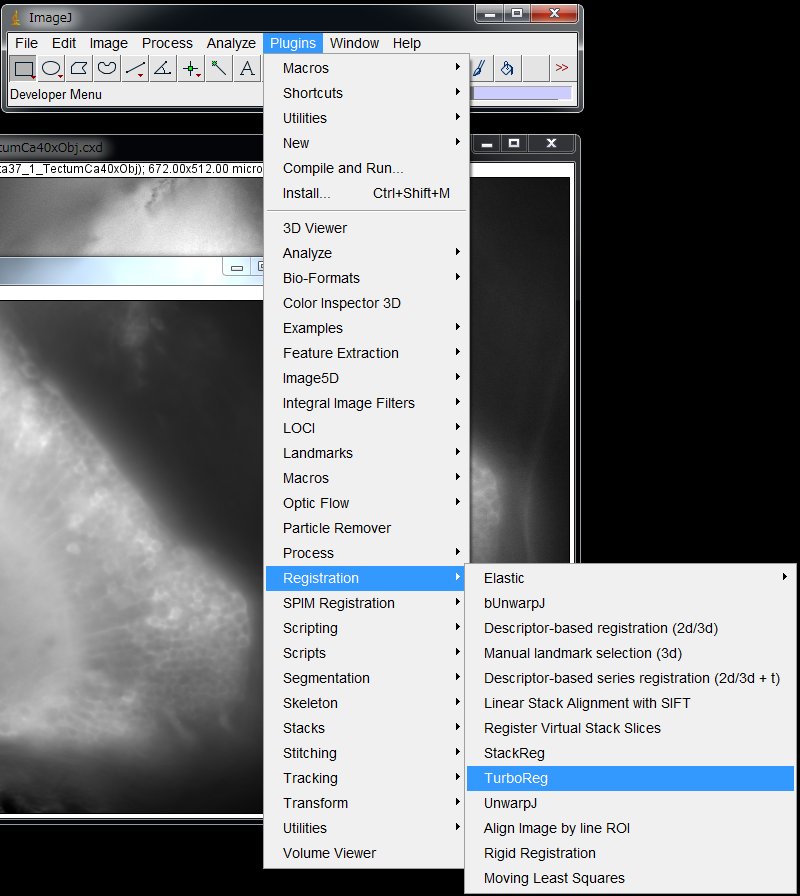This screenshot has height=896, width=800.
Task: Choose Align Image by line ROI
Action: (x=631, y=829)
